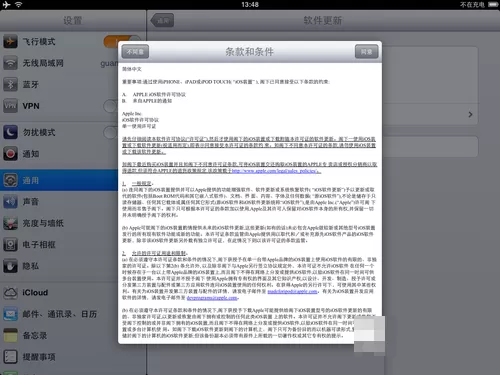This screenshot has width=500, height=375.
Task: Tap the airplane status bar icon
Action: point(6,4)
